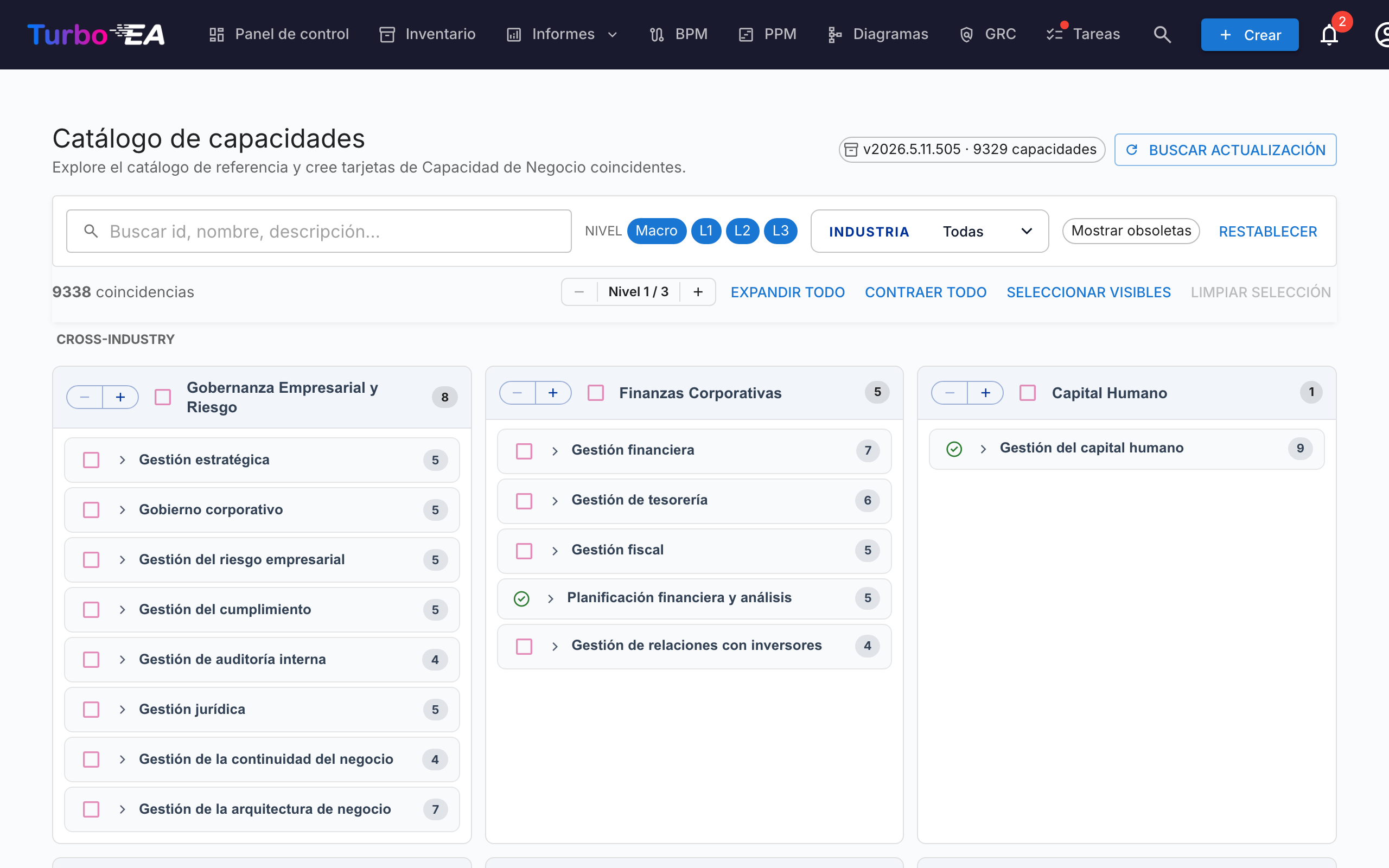Open the notifications bell
The height and width of the screenshot is (868, 1389).
tap(1329, 34)
